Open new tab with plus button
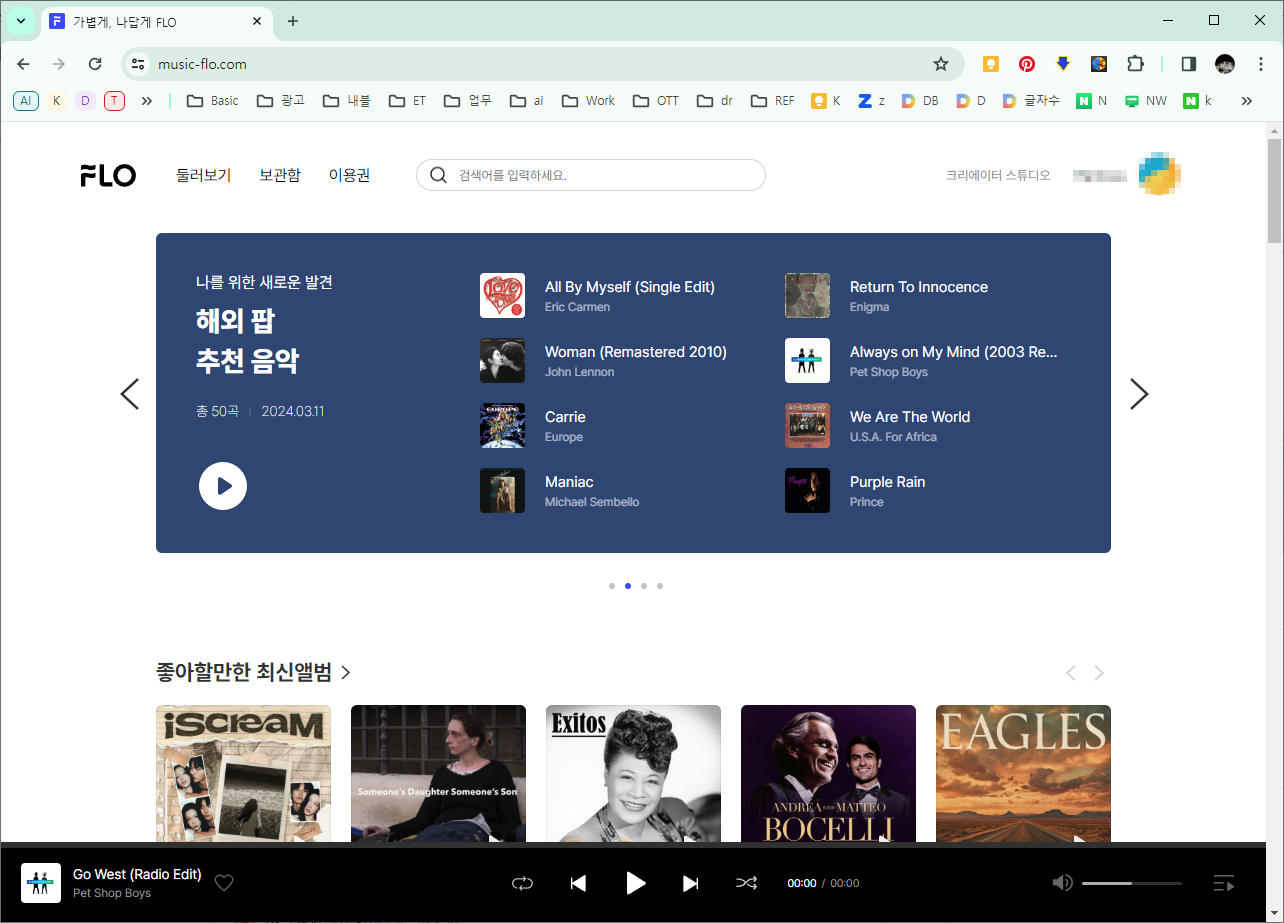Viewport: 1284px width, 923px height. coord(293,21)
